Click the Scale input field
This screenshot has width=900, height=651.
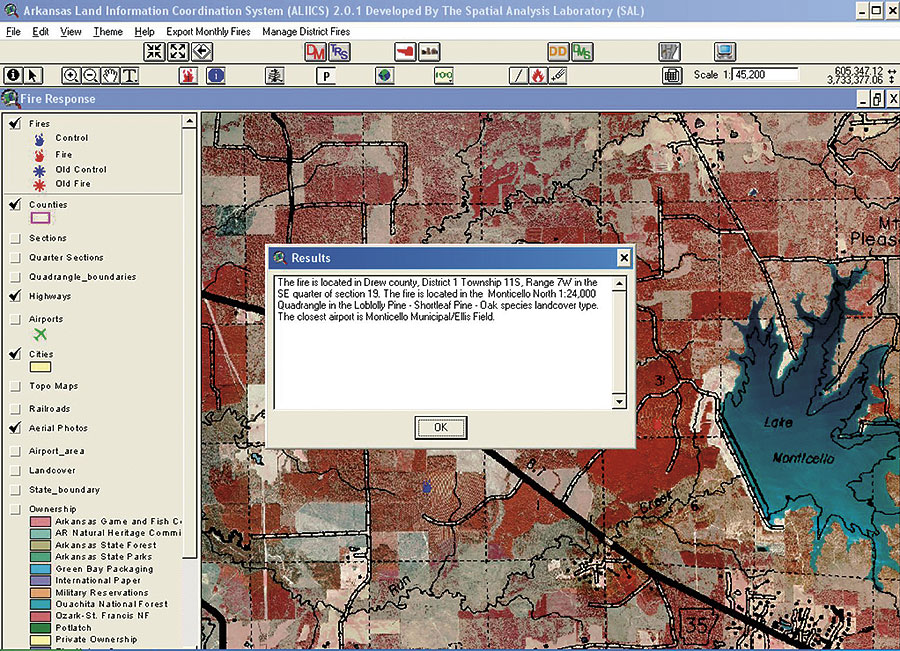pos(765,75)
